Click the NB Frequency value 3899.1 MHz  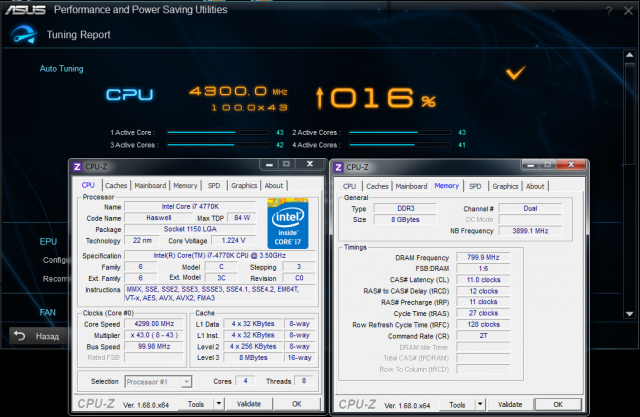530,231
